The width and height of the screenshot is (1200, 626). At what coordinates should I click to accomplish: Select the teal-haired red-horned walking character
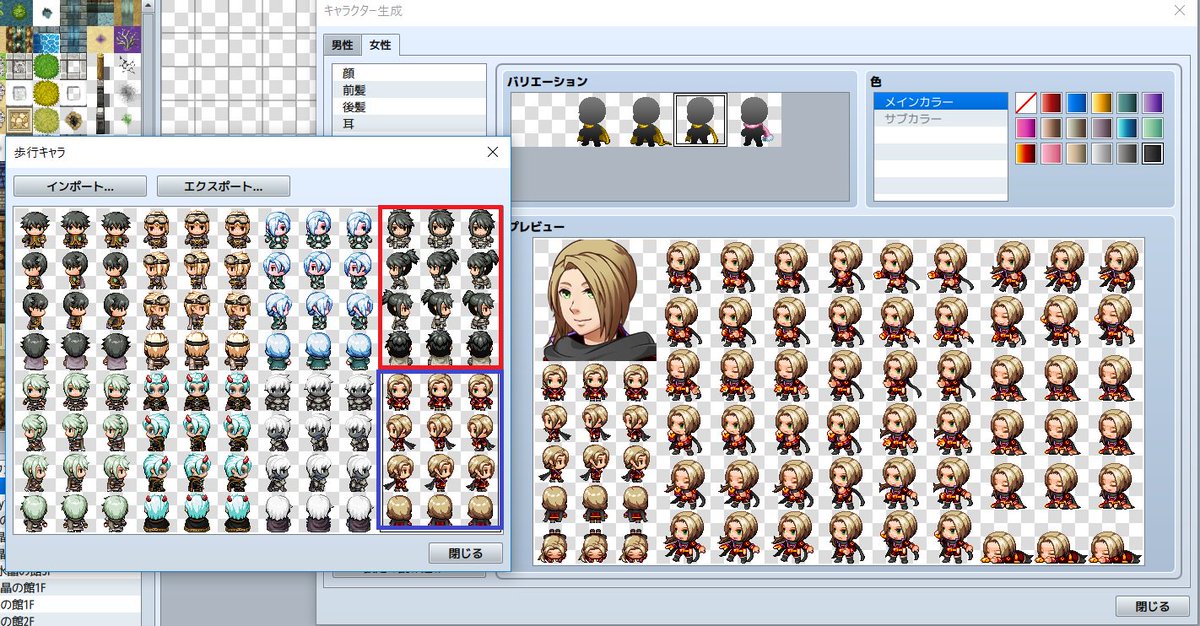196,450
